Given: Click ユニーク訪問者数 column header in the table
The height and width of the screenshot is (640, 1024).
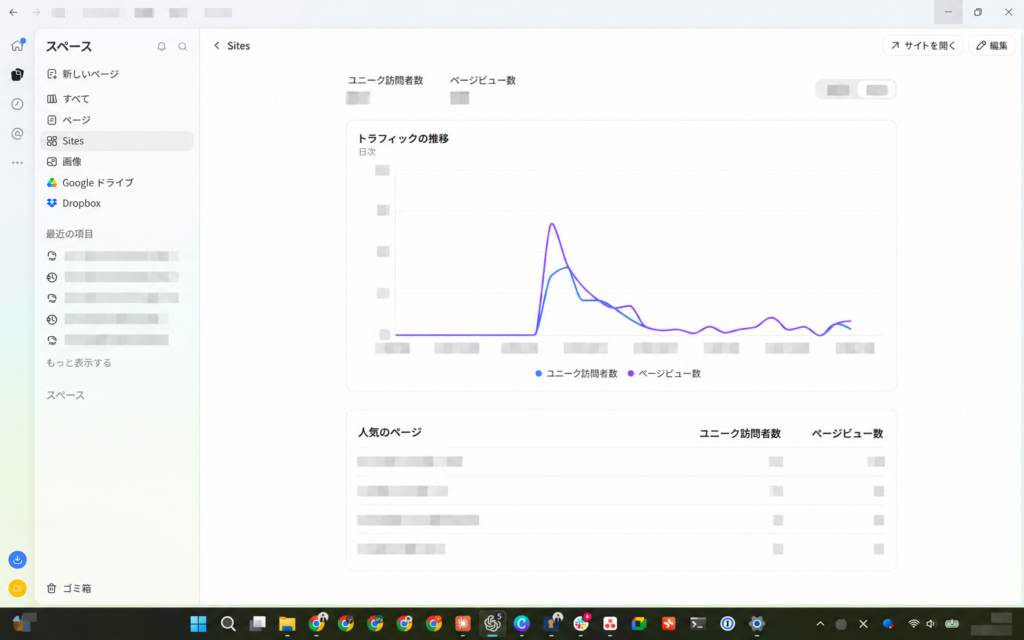Looking at the screenshot, I should pyautogui.click(x=740, y=434).
